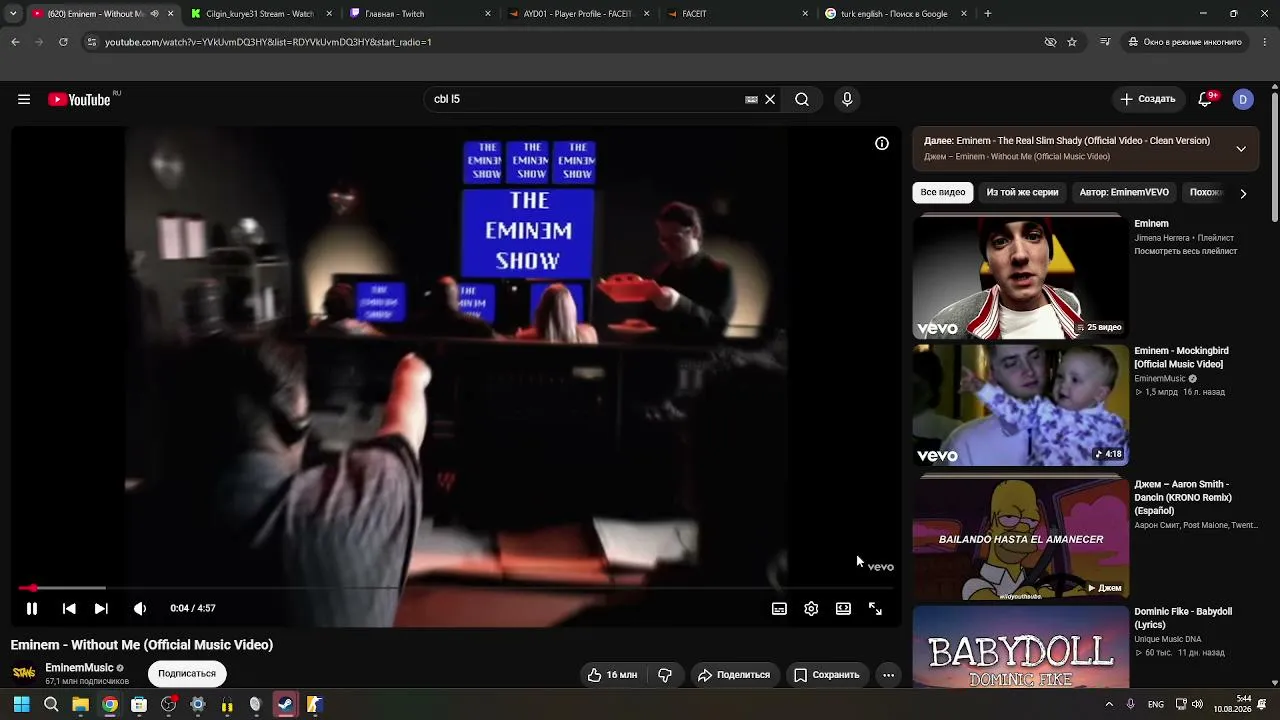Open the Dancin KRONO Remix thumbnail
This screenshot has height=720, width=1280.
point(1020,538)
